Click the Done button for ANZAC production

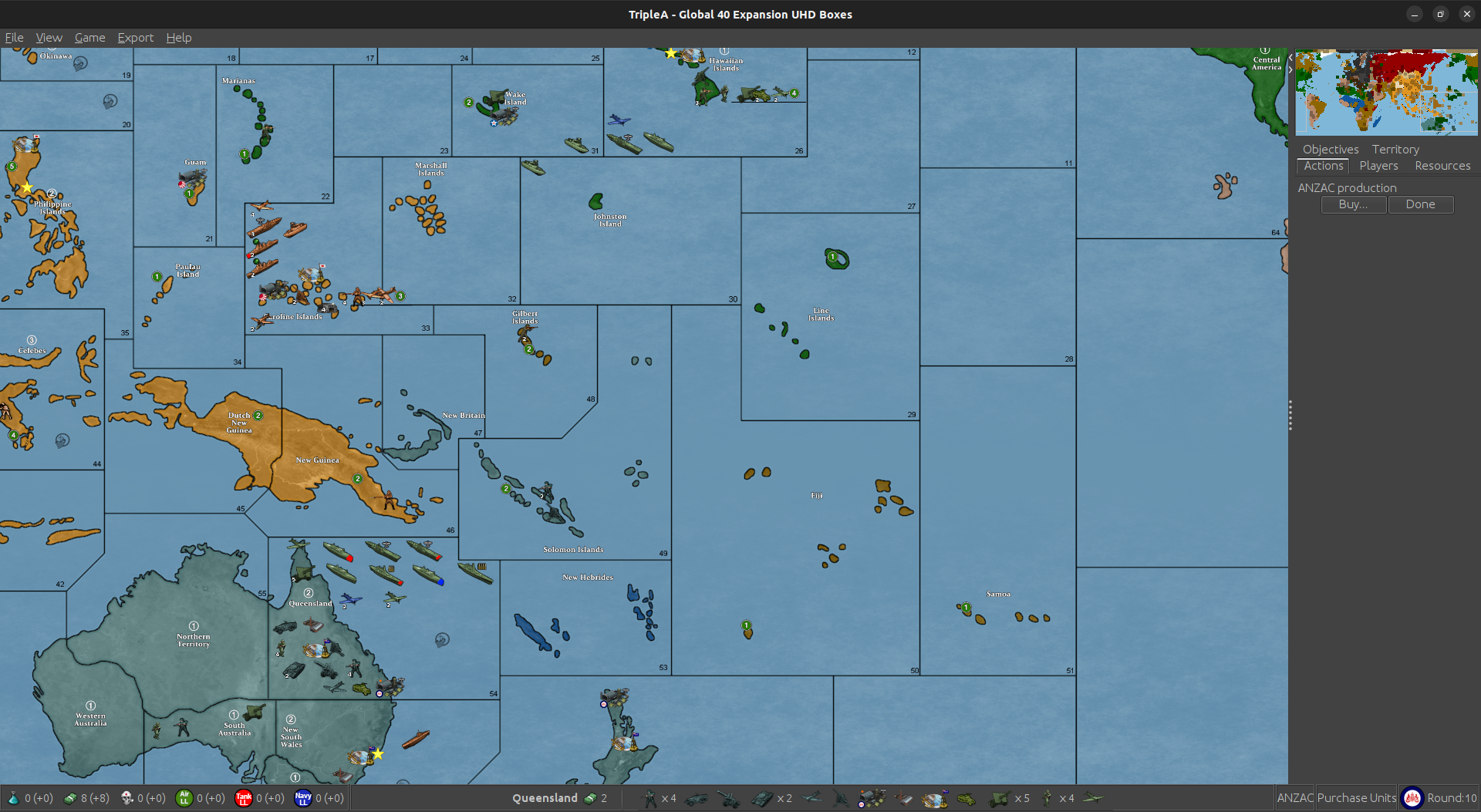(x=1421, y=204)
